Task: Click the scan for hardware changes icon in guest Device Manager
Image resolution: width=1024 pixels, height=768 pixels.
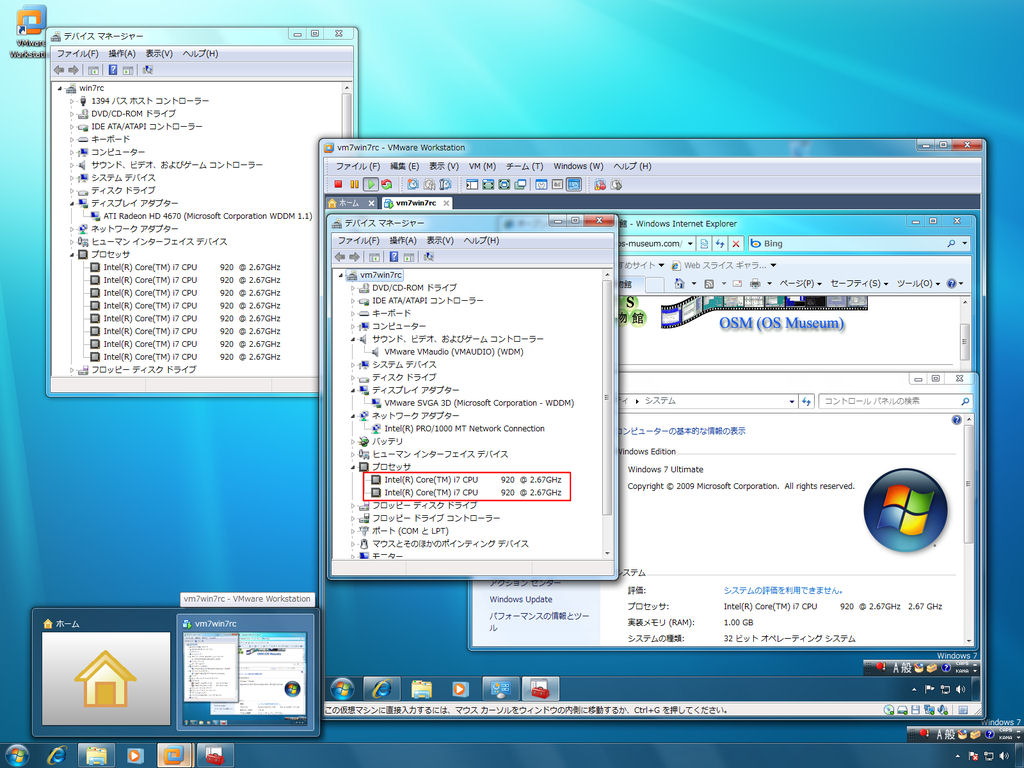Action: [x=428, y=257]
